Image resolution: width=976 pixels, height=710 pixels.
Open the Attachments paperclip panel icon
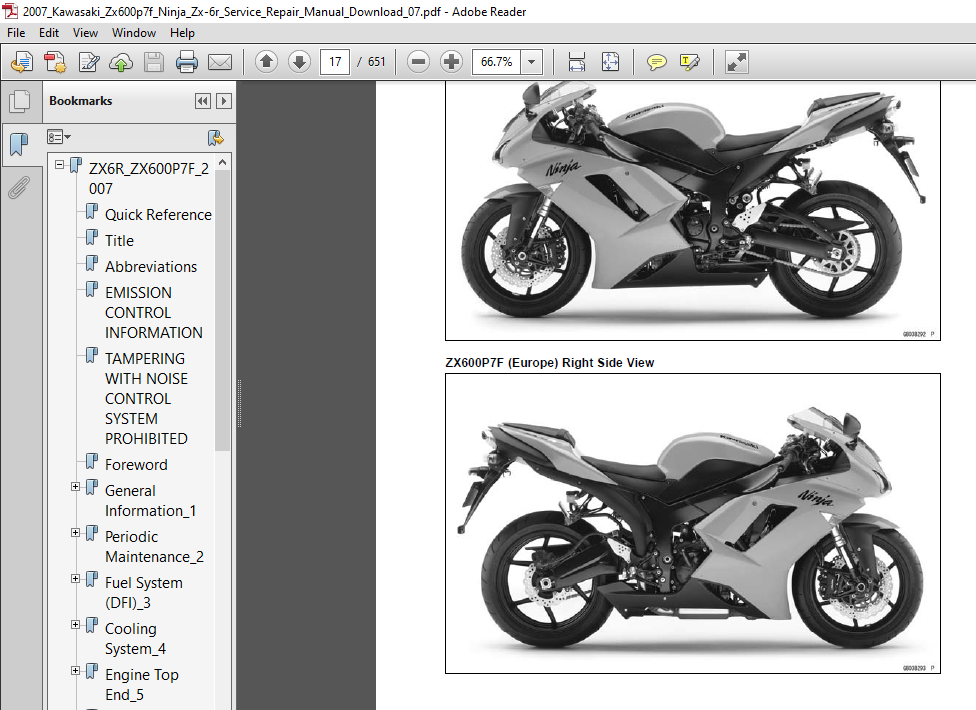pos(19,187)
